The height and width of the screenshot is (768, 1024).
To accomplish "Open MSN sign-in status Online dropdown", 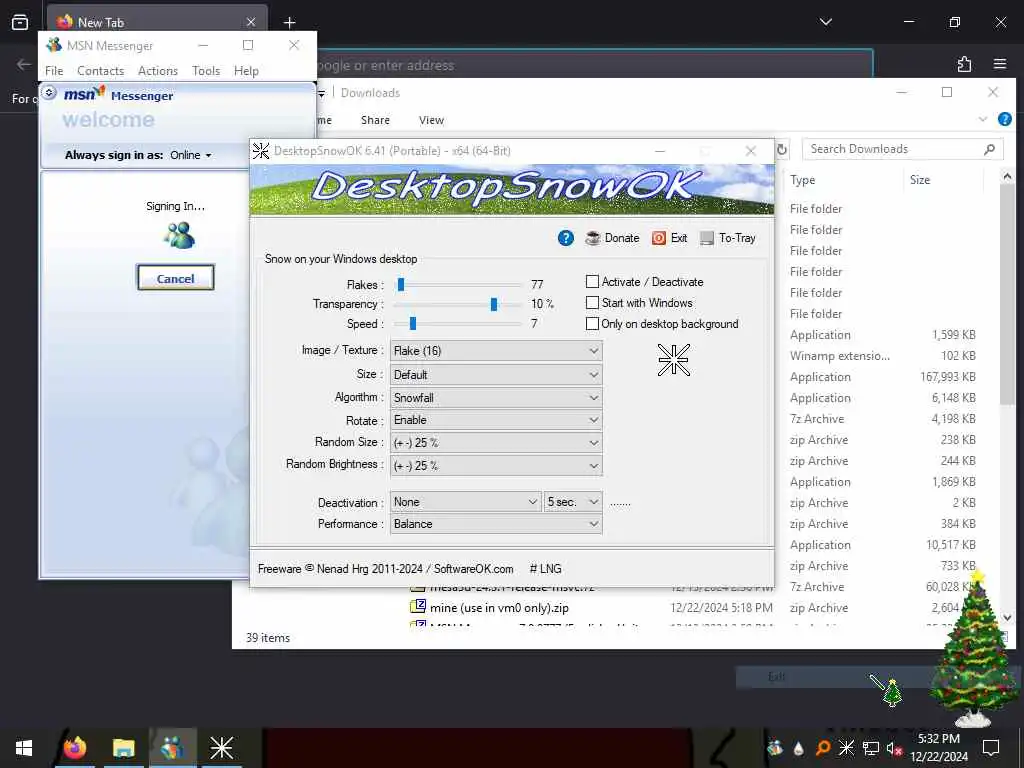I will point(191,155).
